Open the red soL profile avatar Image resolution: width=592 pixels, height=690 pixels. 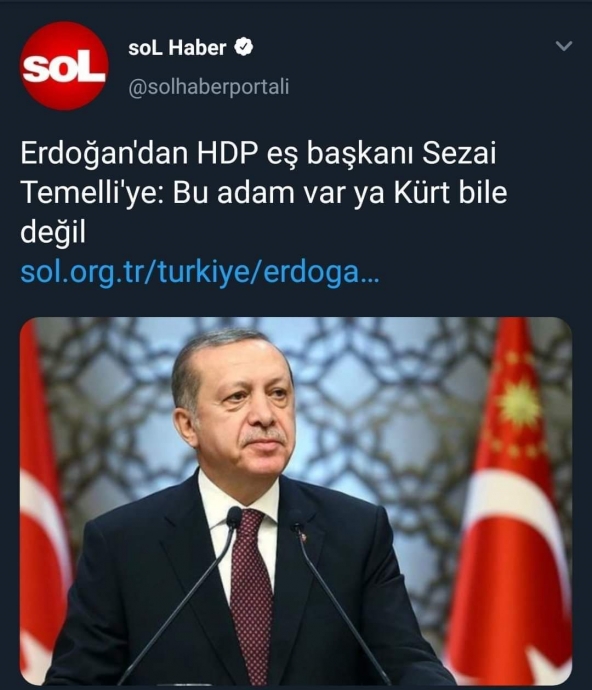pyautogui.click(x=64, y=66)
